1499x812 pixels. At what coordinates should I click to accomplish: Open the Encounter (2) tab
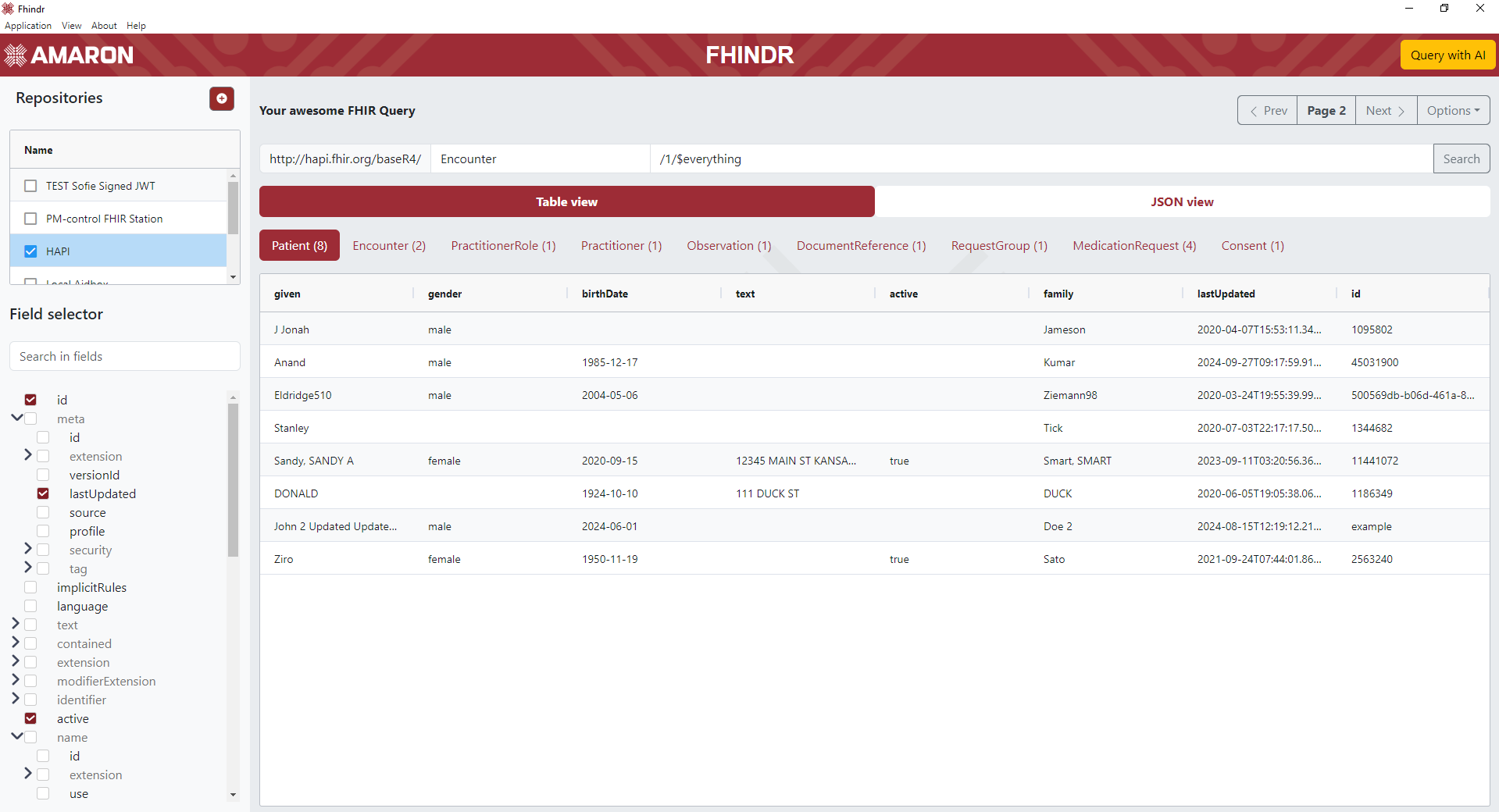(389, 245)
